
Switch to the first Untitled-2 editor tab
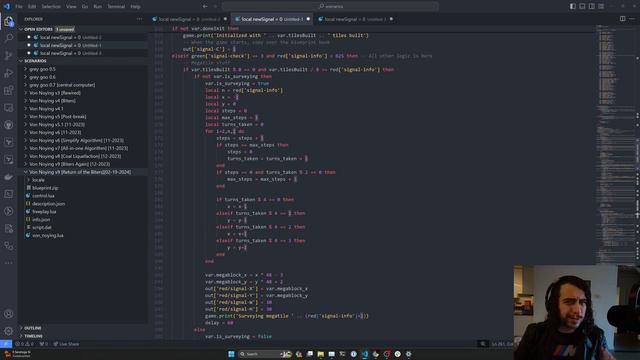click(x=189, y=19)
